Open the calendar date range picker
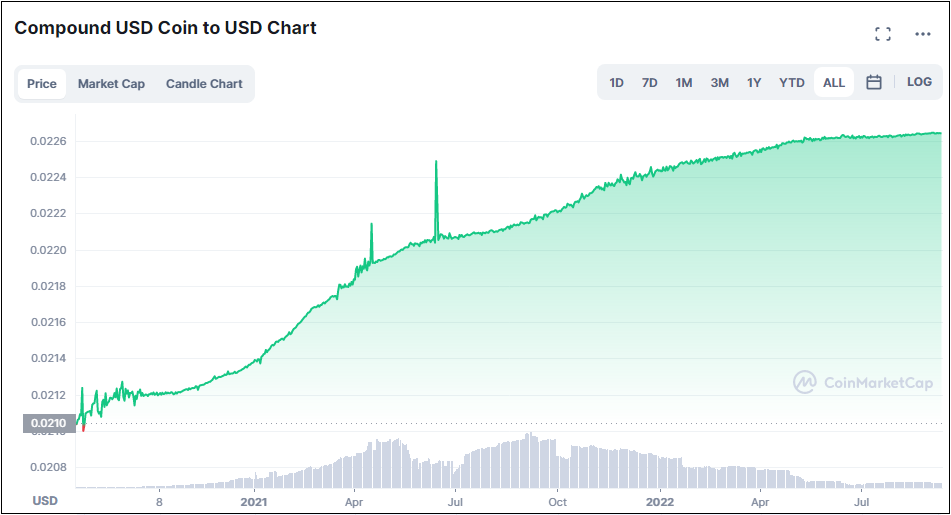This screenshot has height=515, width=951. click(874, 83)
